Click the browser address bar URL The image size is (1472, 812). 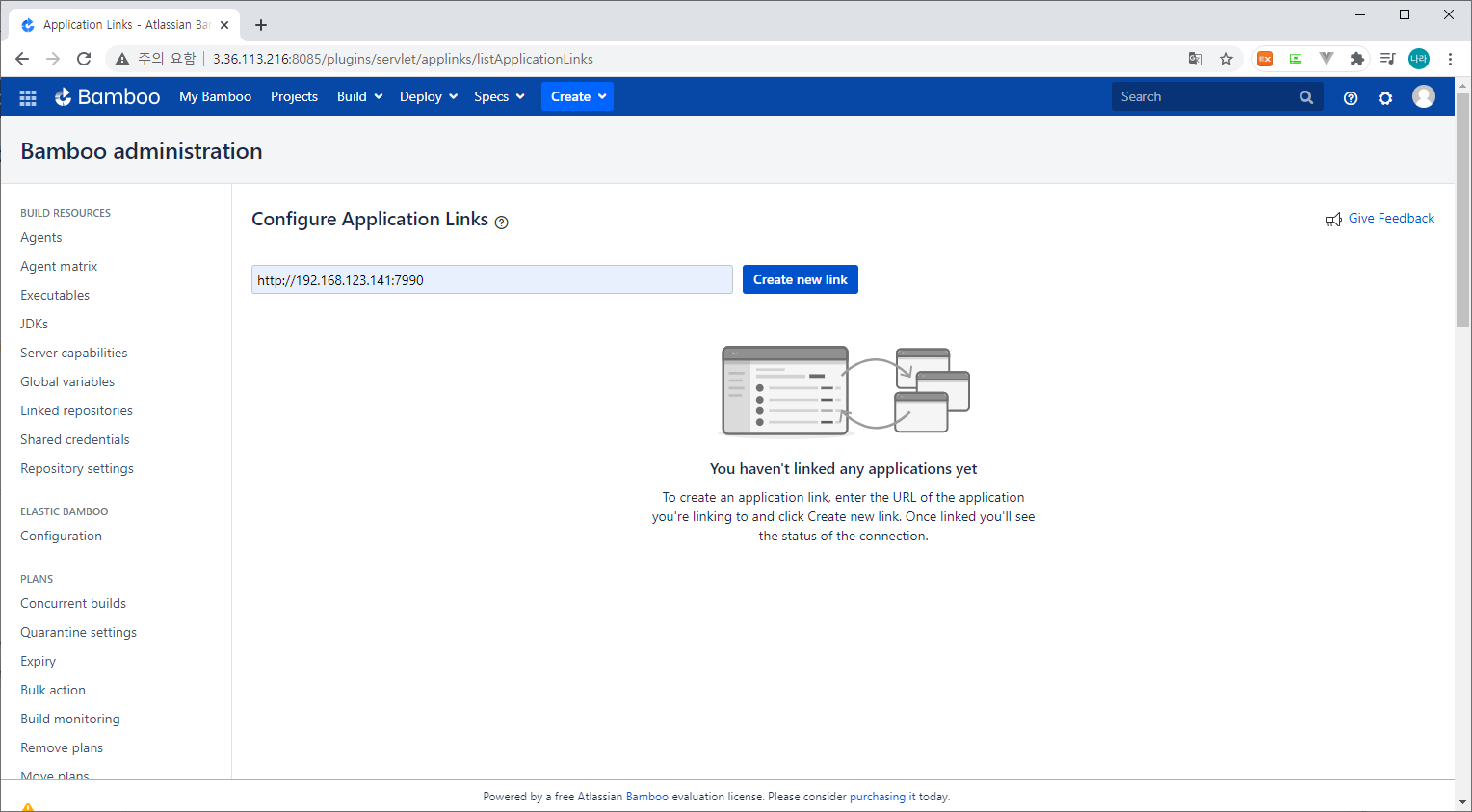pos(403,59)
